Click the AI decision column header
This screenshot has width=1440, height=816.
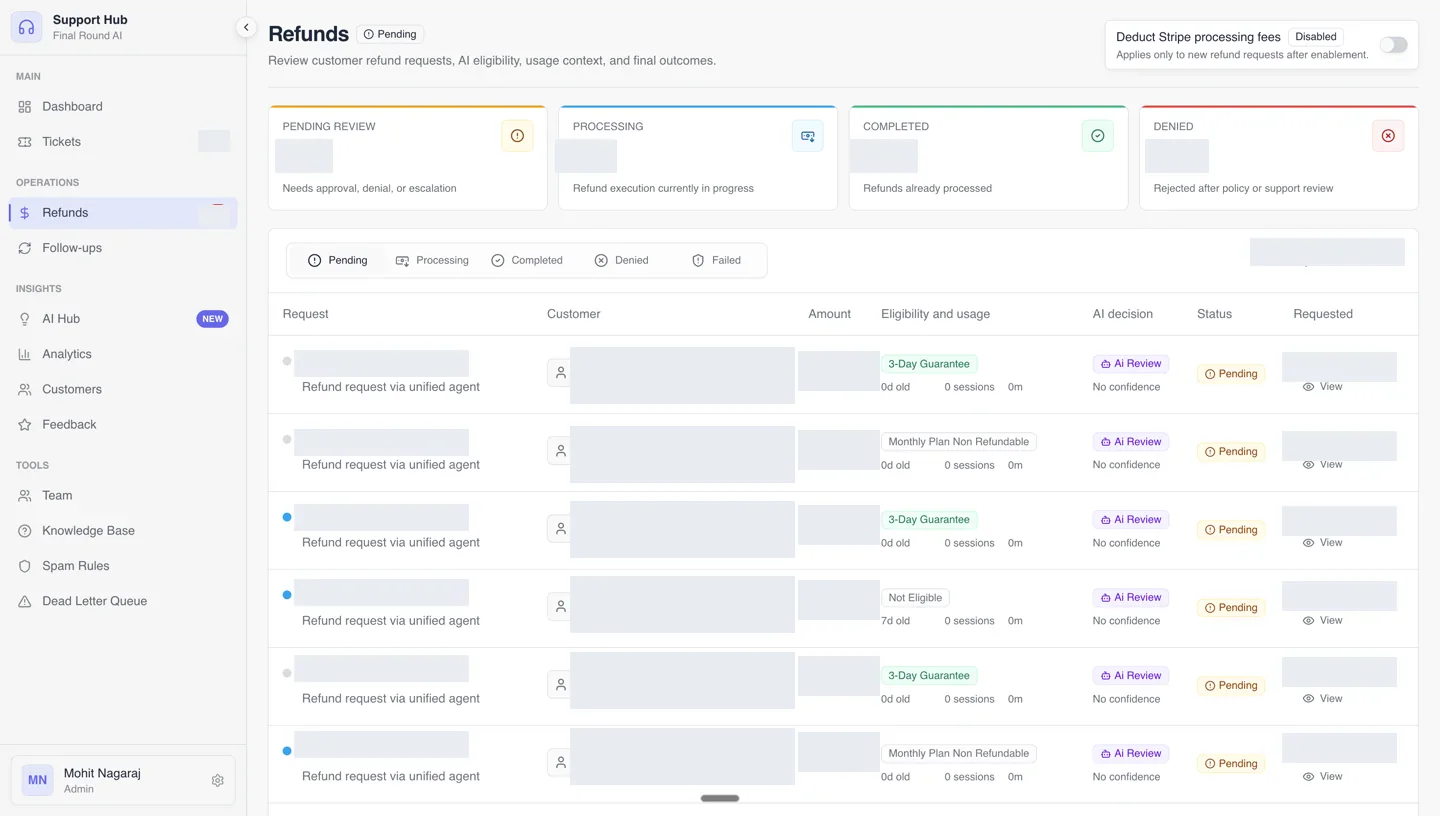(1123, 314)
